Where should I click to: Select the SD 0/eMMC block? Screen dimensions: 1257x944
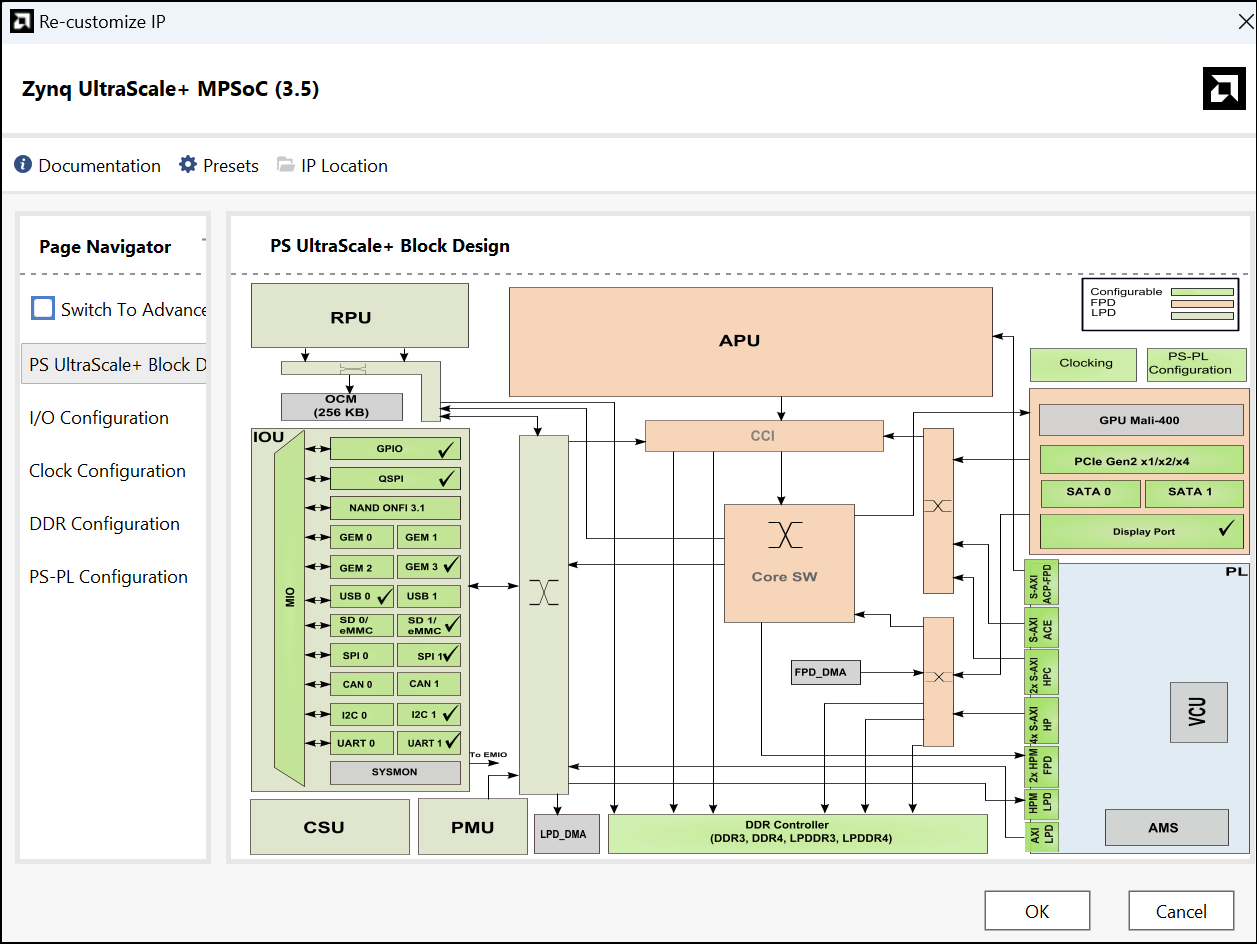(362, 625)
